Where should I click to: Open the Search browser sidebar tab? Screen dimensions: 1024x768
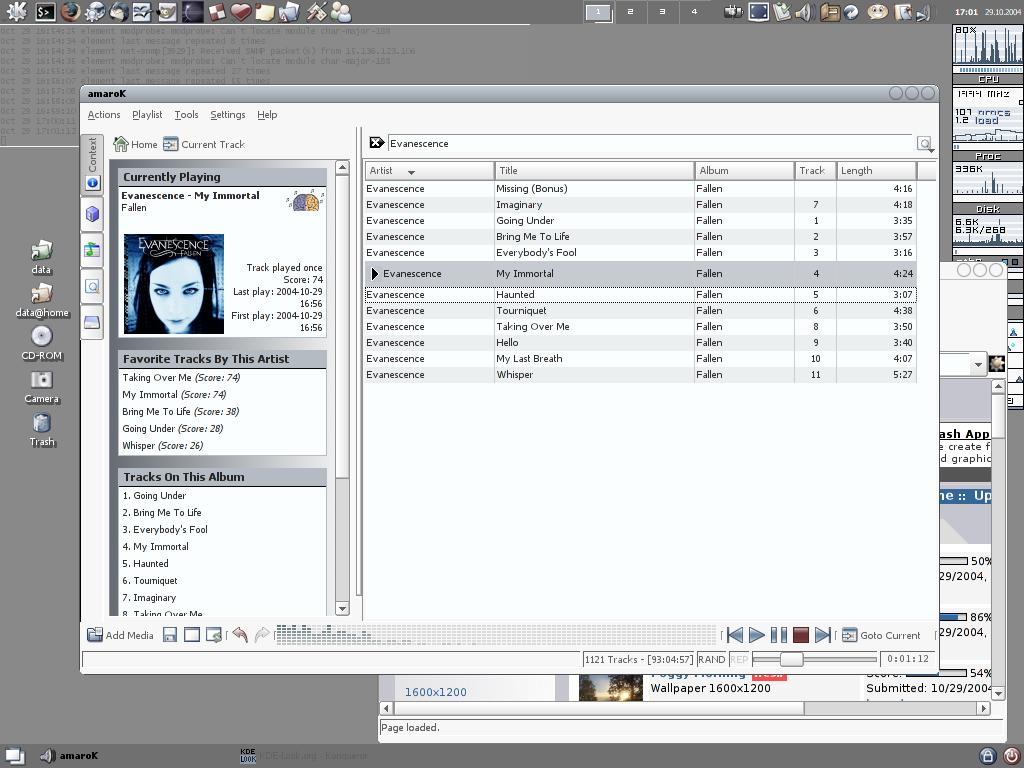92,286
